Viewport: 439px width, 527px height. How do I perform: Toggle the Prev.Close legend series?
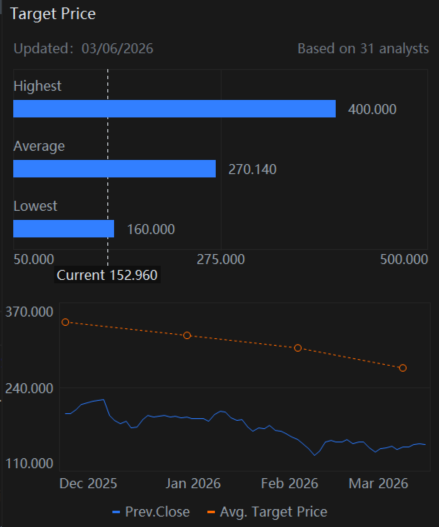coord(151,512)
